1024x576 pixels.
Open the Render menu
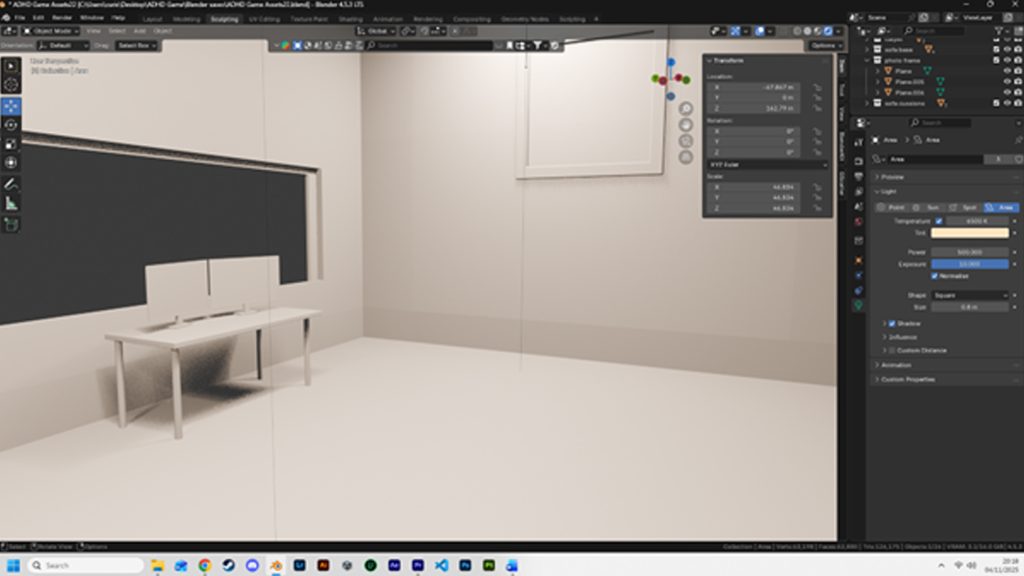coord(62,17)
